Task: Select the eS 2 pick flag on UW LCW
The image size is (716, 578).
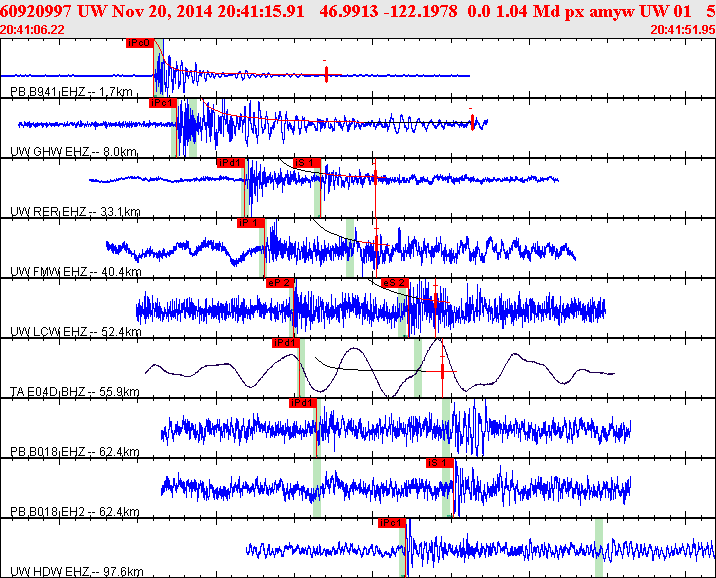Action: (395, 283)
